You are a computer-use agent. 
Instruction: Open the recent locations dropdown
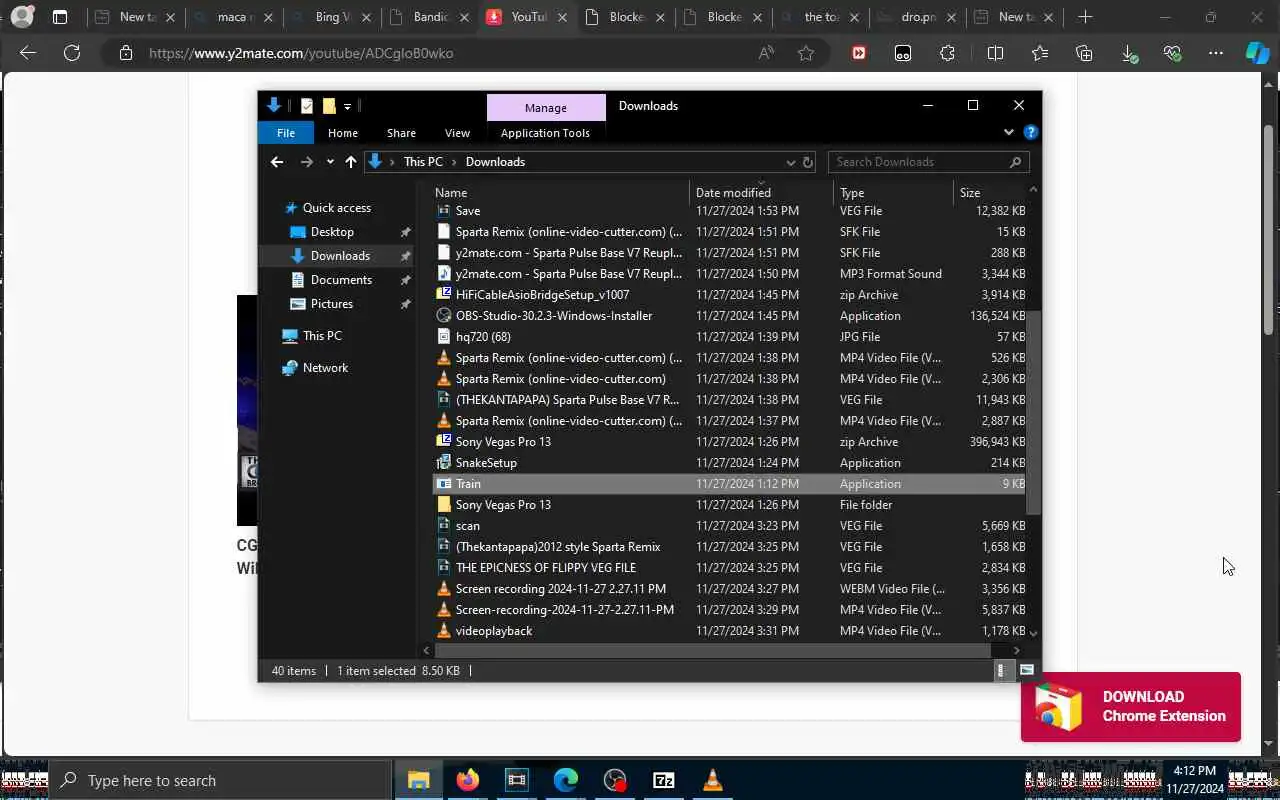(x=330, y=162)
